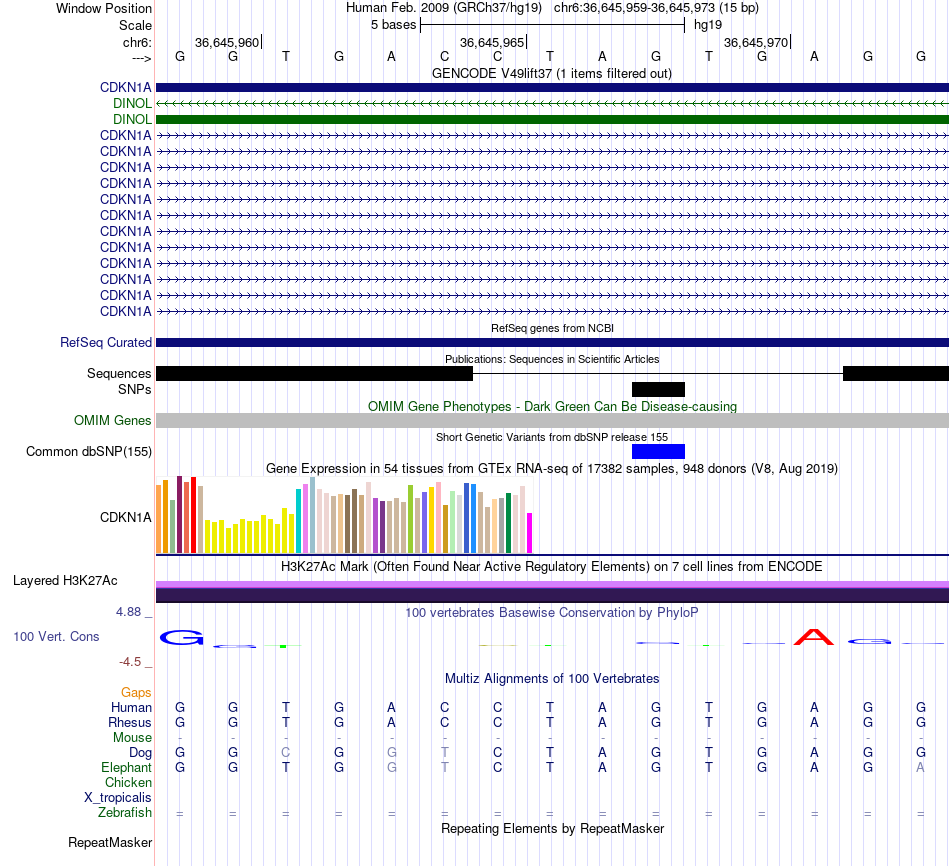
Task: Click the OMIM Genes track label
Action: point(112,421)
